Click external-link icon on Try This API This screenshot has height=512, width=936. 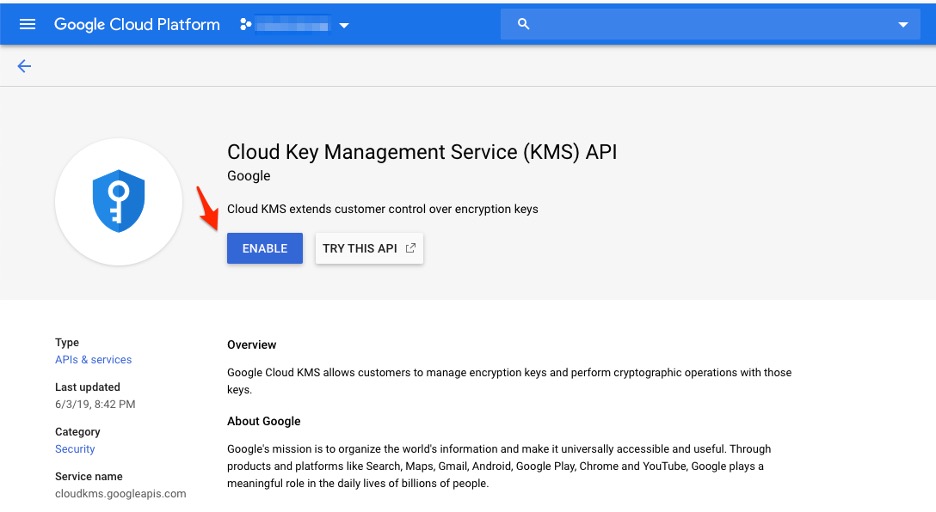(x=410, y=248)
